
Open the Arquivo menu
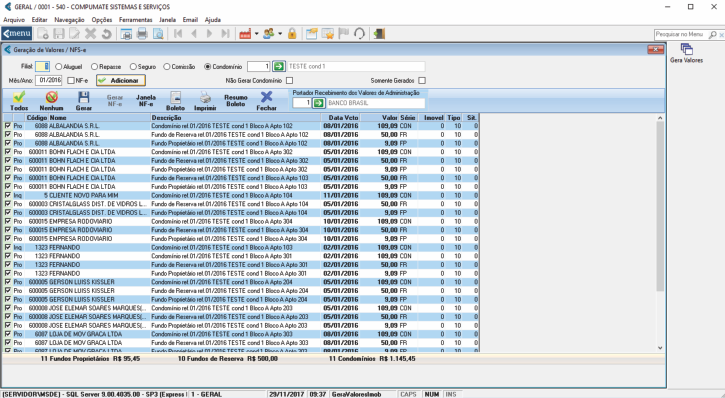[x=14, y=20]
